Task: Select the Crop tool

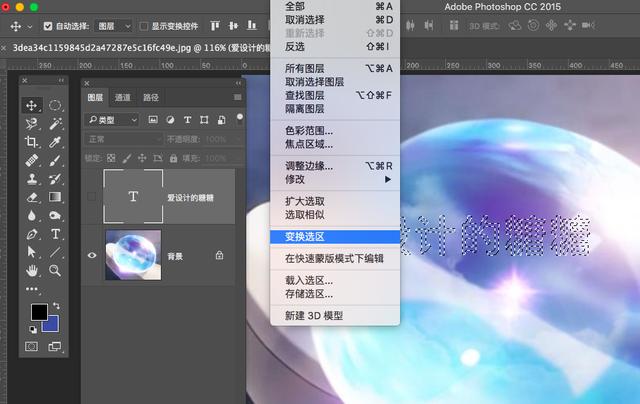Action: click(x=31, y=142)
